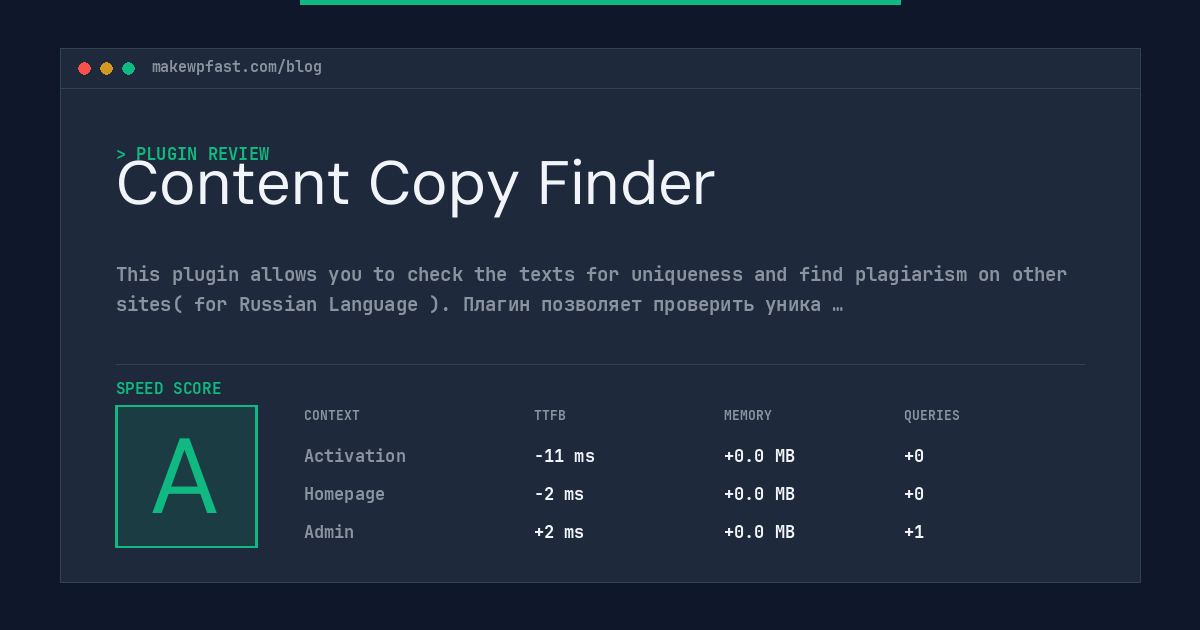Screen dimensions: 1200x630
Task: Select the Admin row label
Action: [x=329, y=532]
